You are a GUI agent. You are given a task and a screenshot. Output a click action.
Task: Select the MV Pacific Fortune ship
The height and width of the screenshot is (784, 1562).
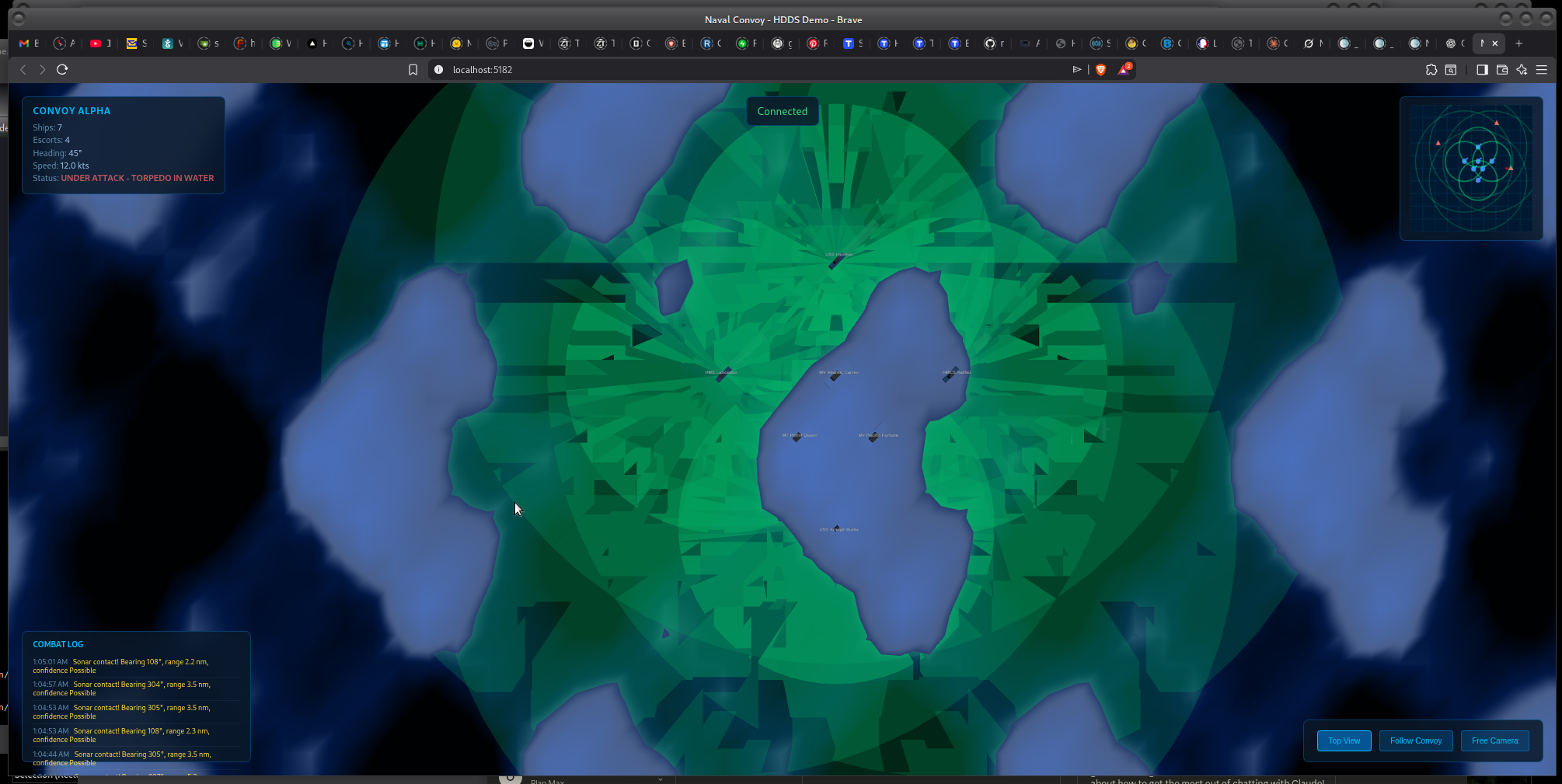873,437
